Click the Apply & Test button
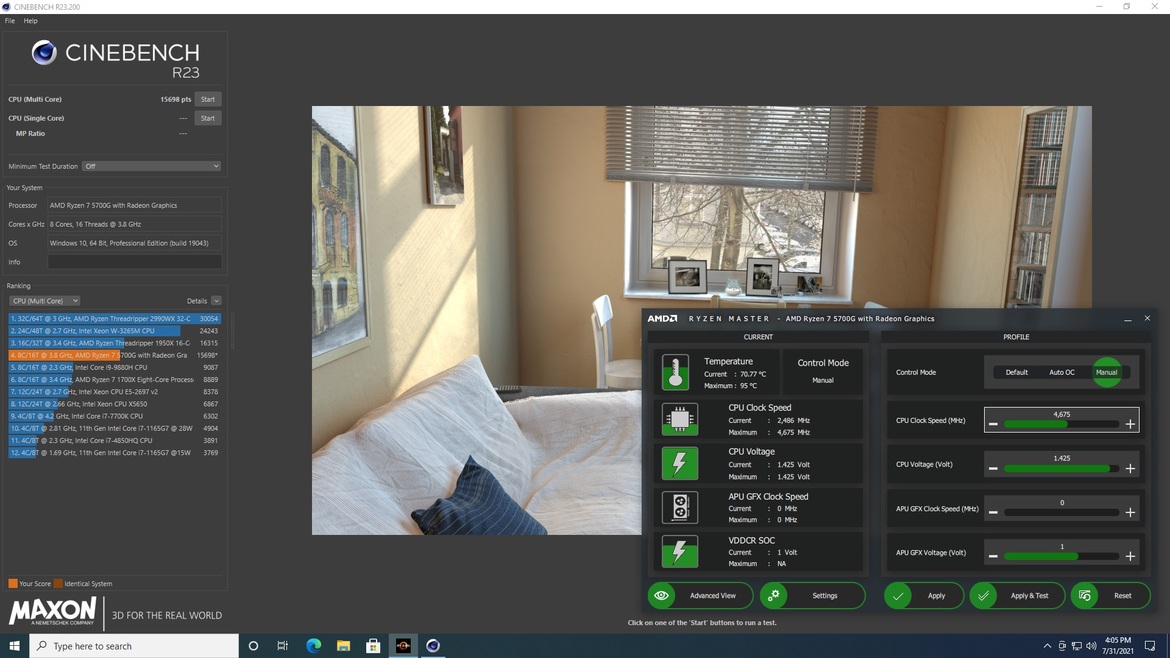 pos(1017,596)
